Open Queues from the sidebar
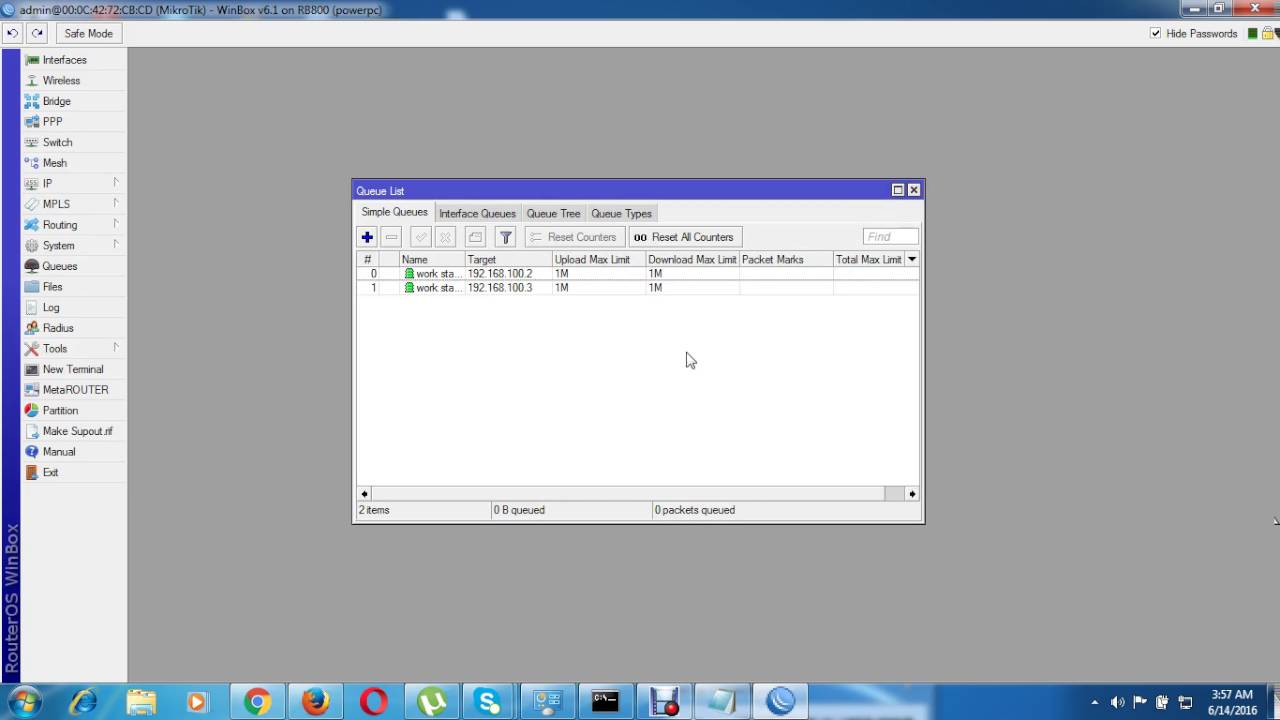Viewport: 1280px width, 720px height. pos(59,266)
